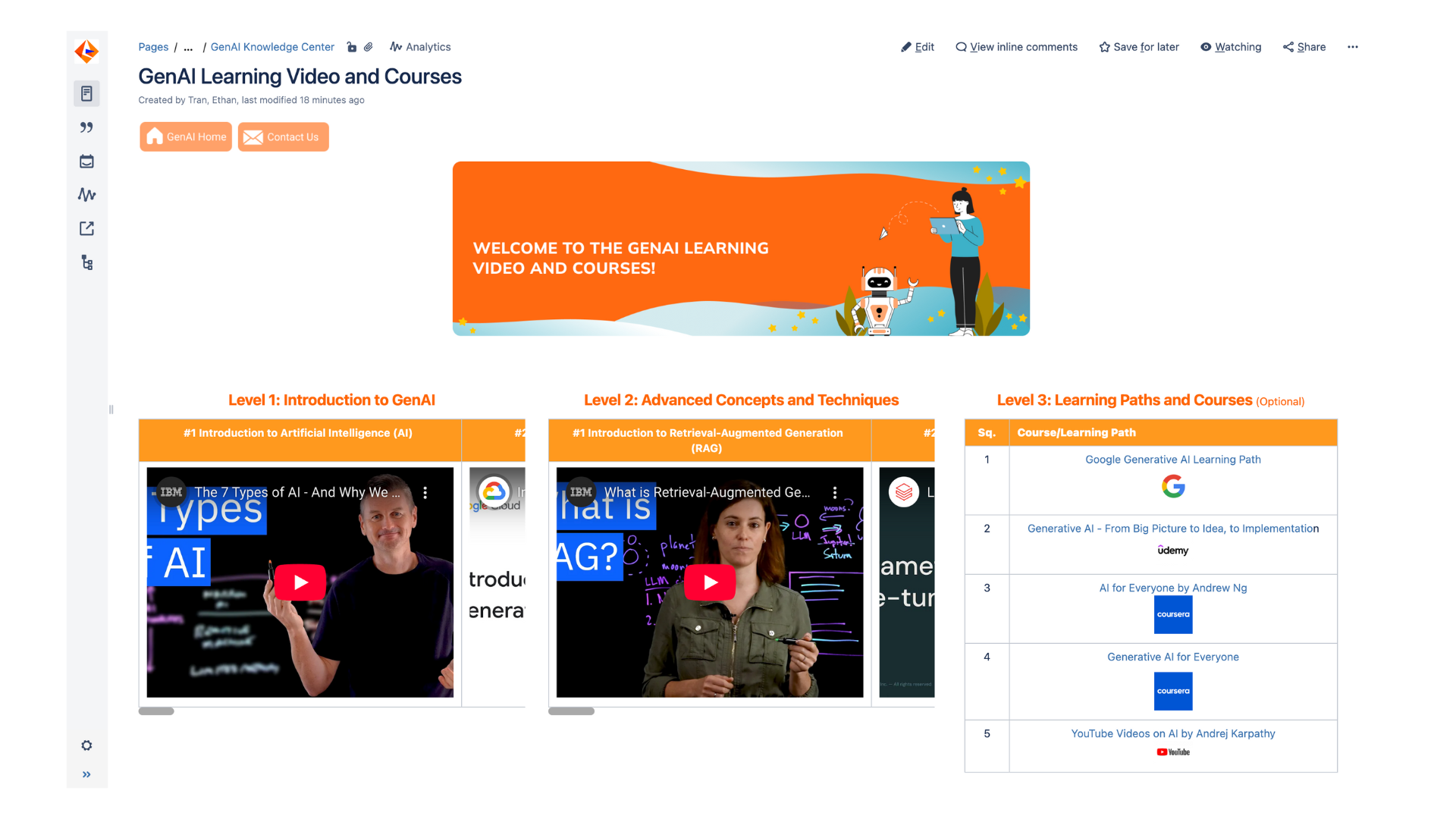Click the page restrictions lock icon

click(352, 47)
